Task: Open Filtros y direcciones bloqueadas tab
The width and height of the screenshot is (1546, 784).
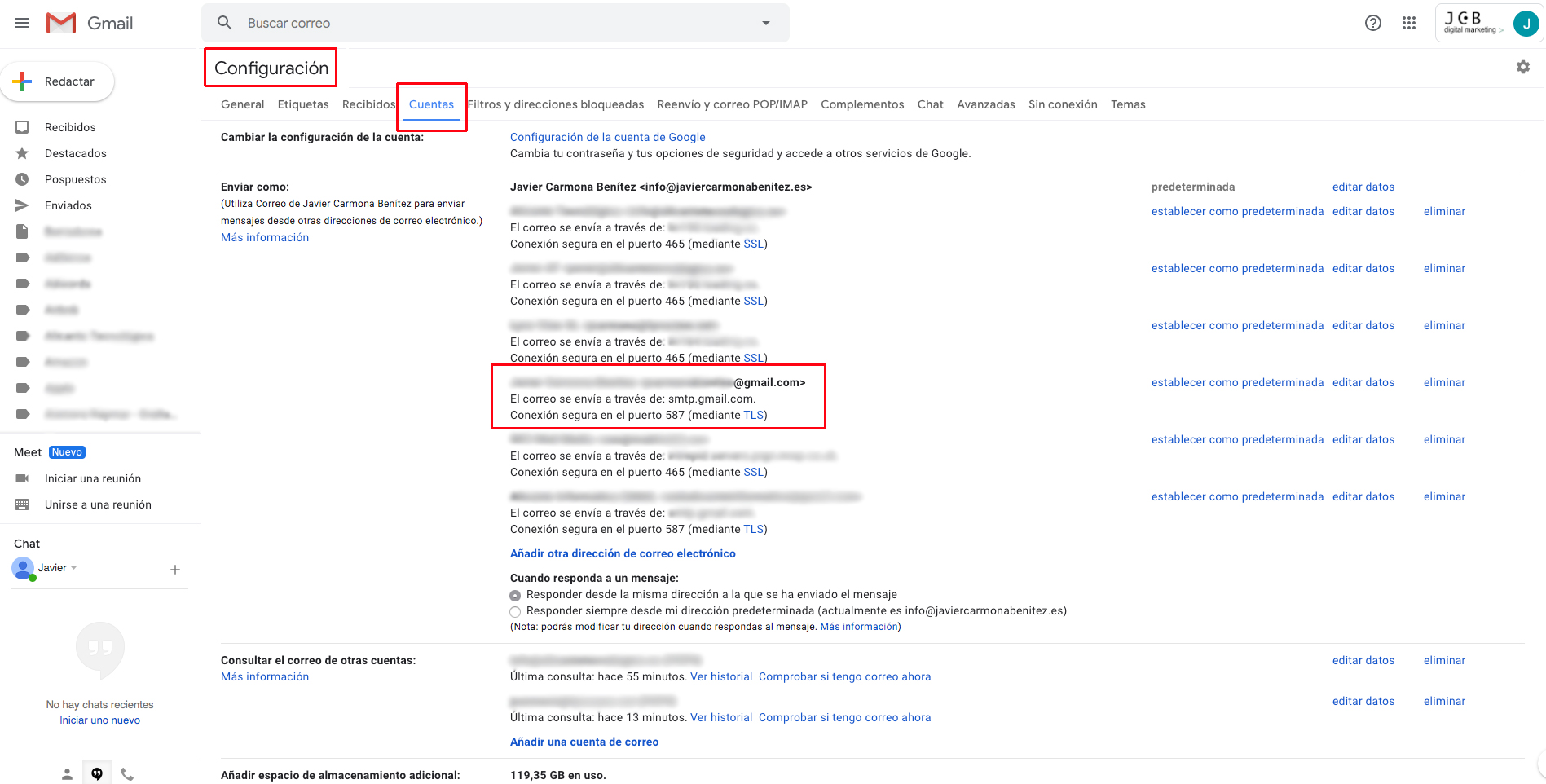Action: [556, 104]
